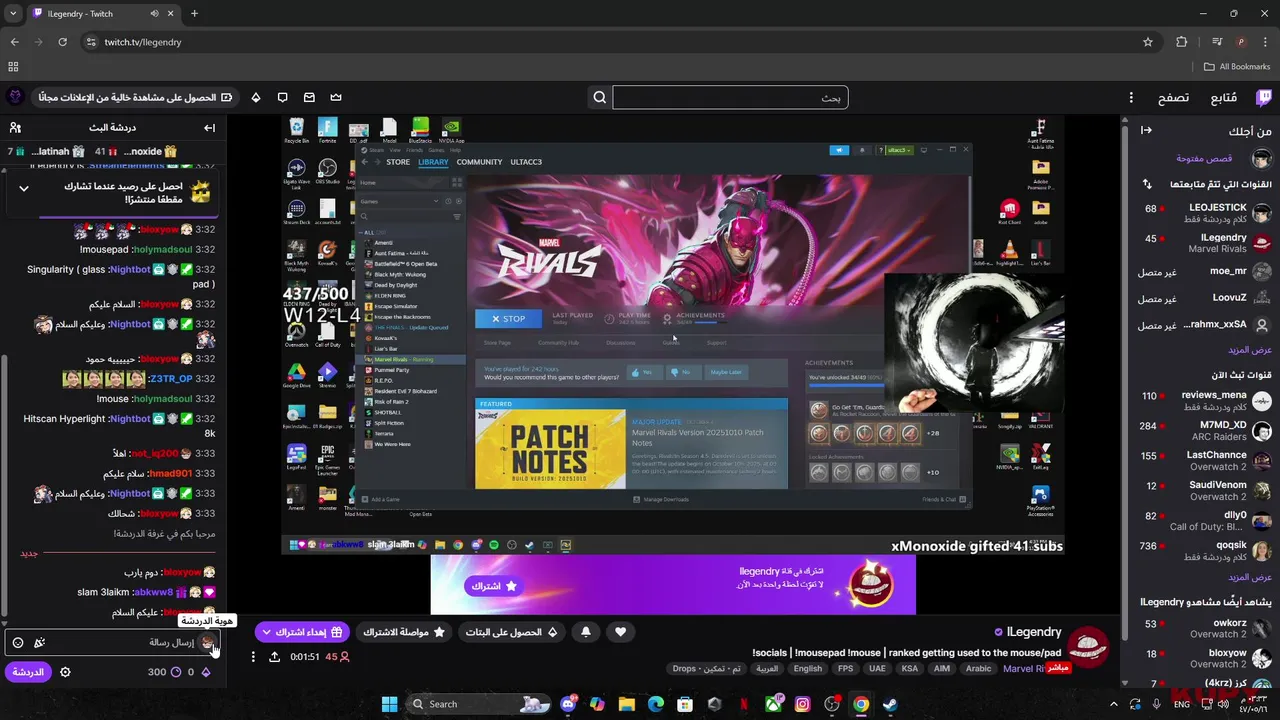Image resolution: width=1280 pixels, height=720 pixels.
Task: Click the chat identity avatar badge
Action: 207,643
